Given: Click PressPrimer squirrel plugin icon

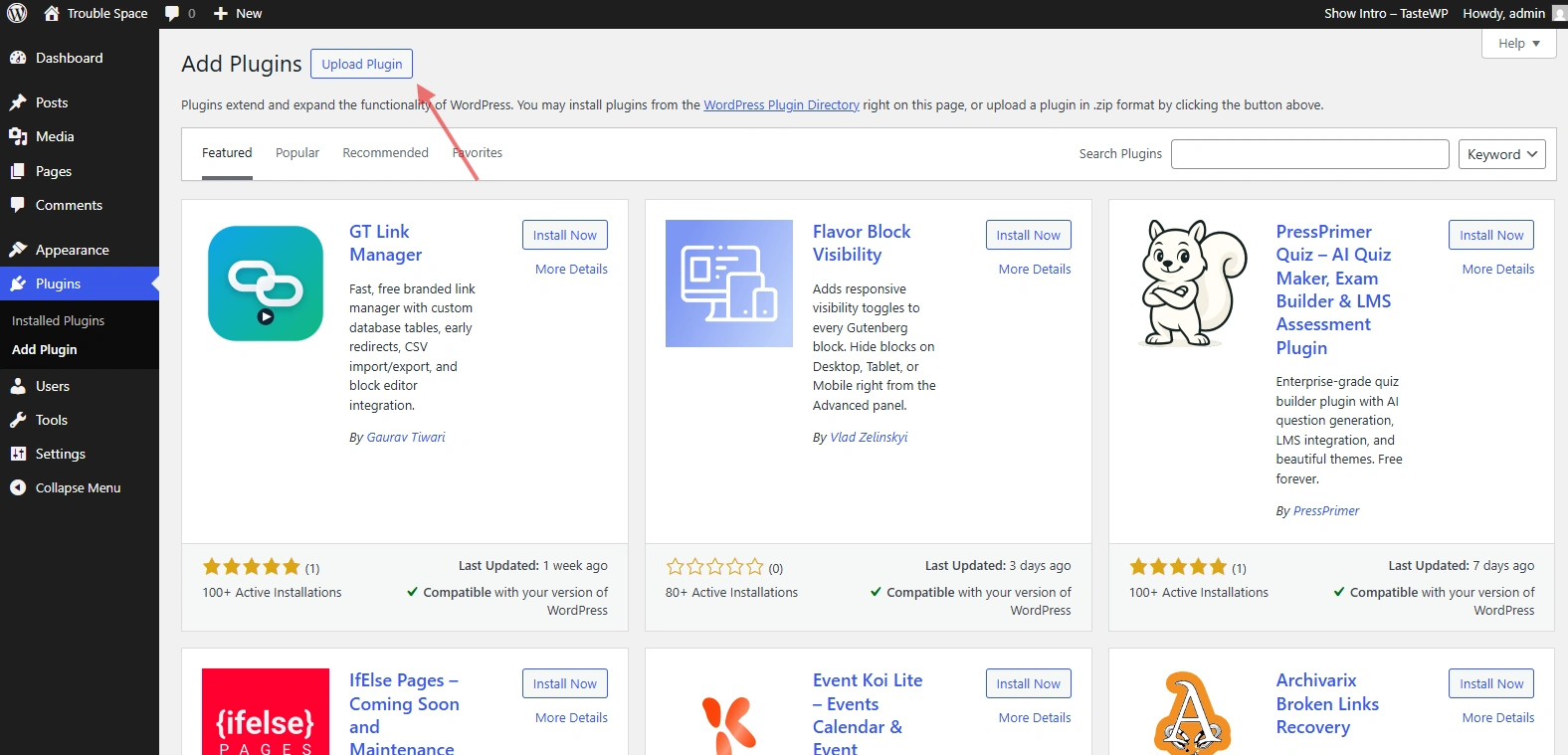Looking at the screenshot, I should coord(1193,283).
